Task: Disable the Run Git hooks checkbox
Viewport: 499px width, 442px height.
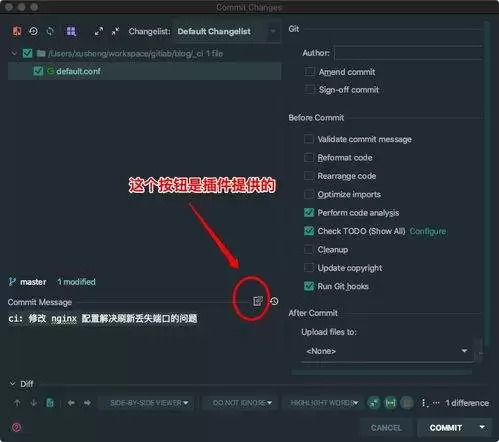Action: pos(309,286)
